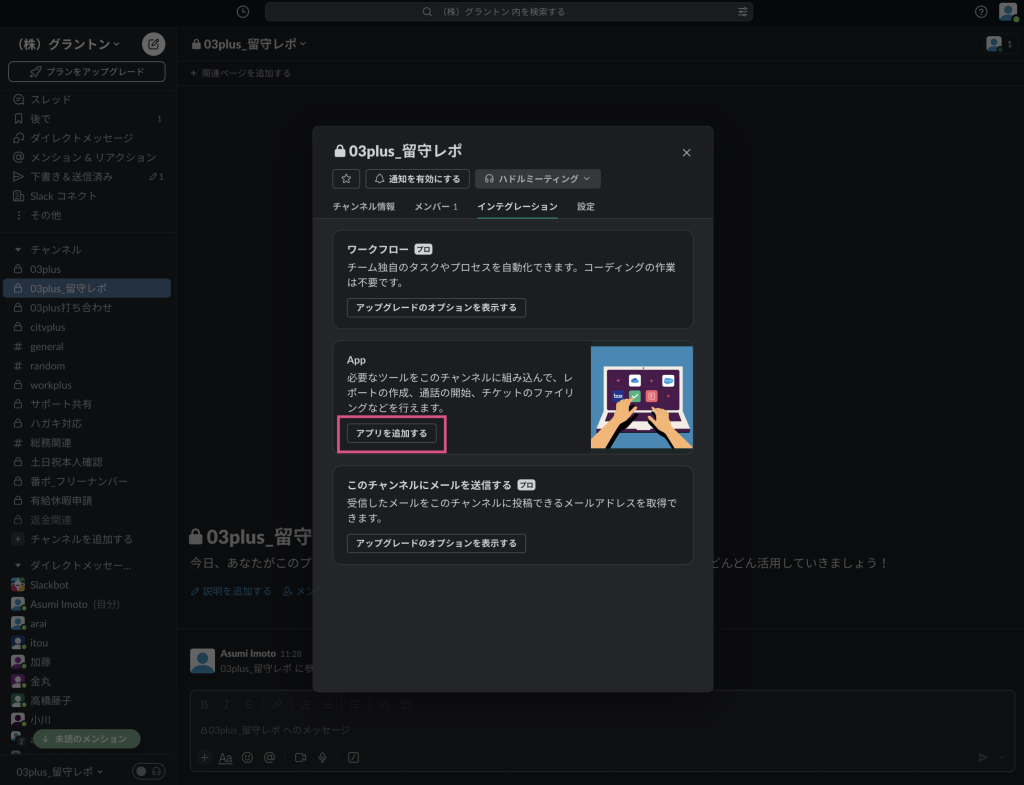
Task: Expand the ハドルミーティング dropdown
Action: [x=537, y=179]
